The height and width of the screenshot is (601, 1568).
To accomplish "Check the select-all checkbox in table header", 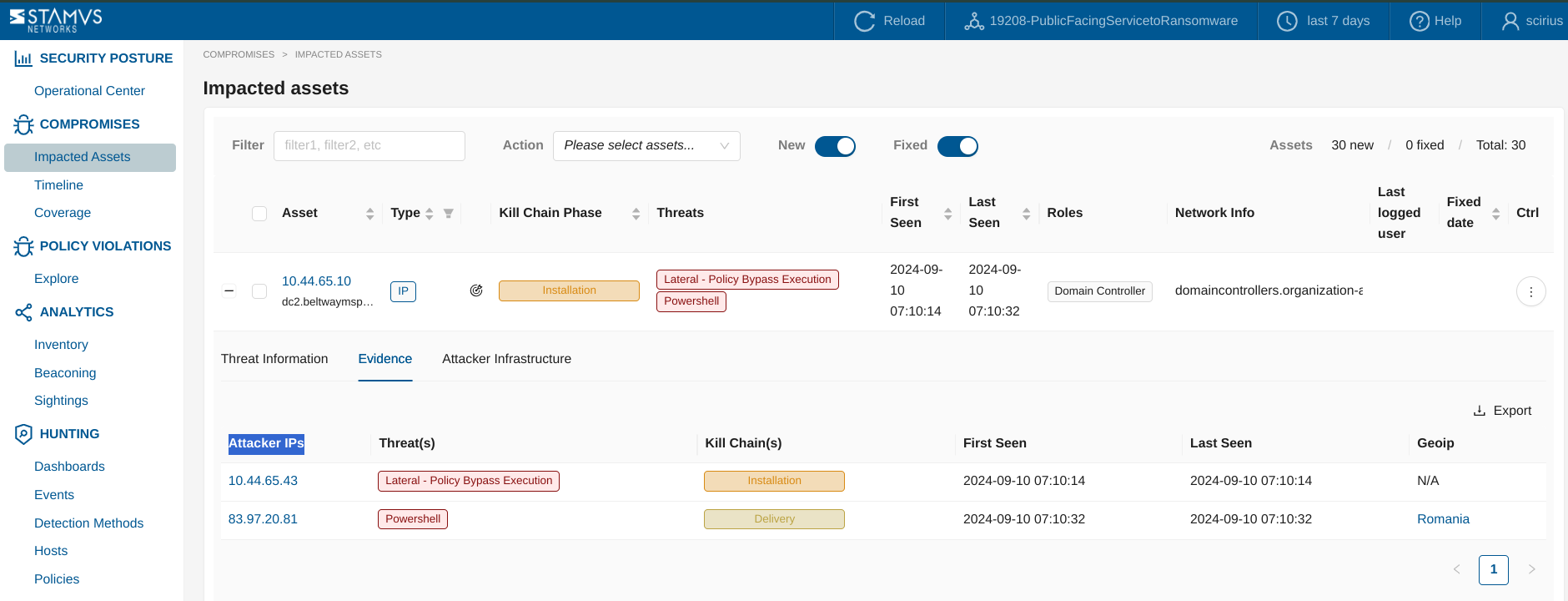I will (x=259, y=214).
